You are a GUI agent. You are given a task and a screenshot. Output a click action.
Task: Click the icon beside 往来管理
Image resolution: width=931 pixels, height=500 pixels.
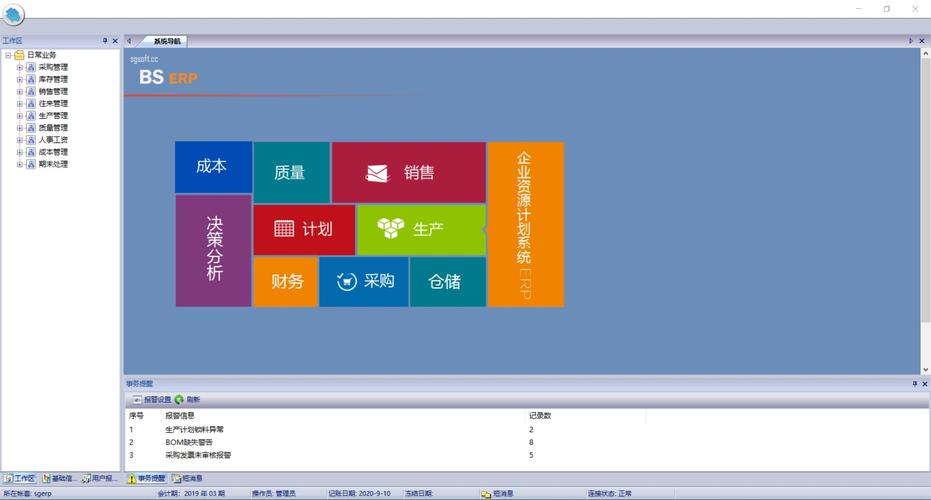pos(31,103)
